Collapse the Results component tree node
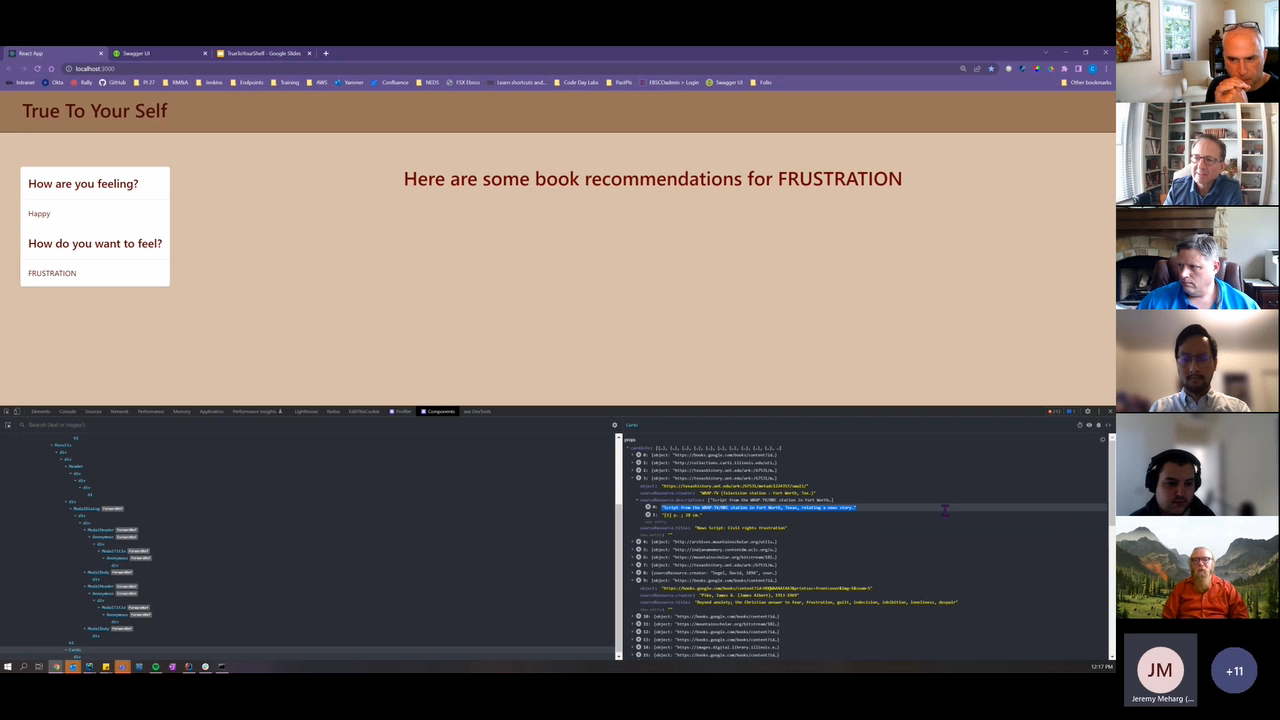1280x720 pixels. [x=51, y=445]
